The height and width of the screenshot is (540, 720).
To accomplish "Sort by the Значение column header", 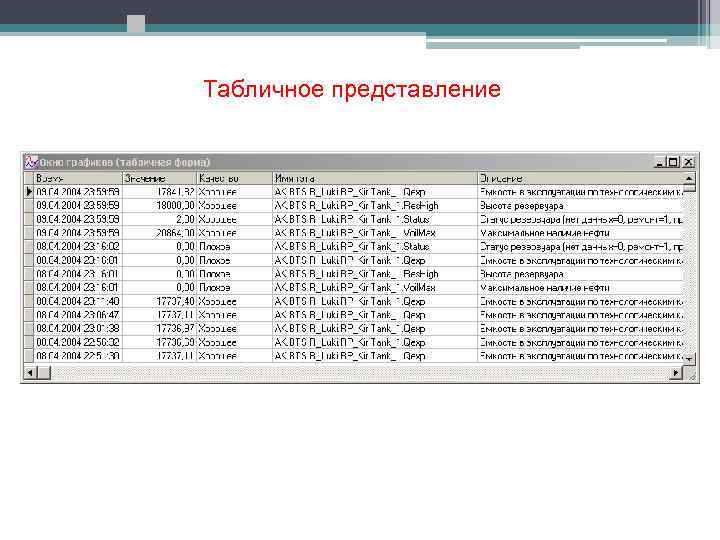I will coord(160,178).
